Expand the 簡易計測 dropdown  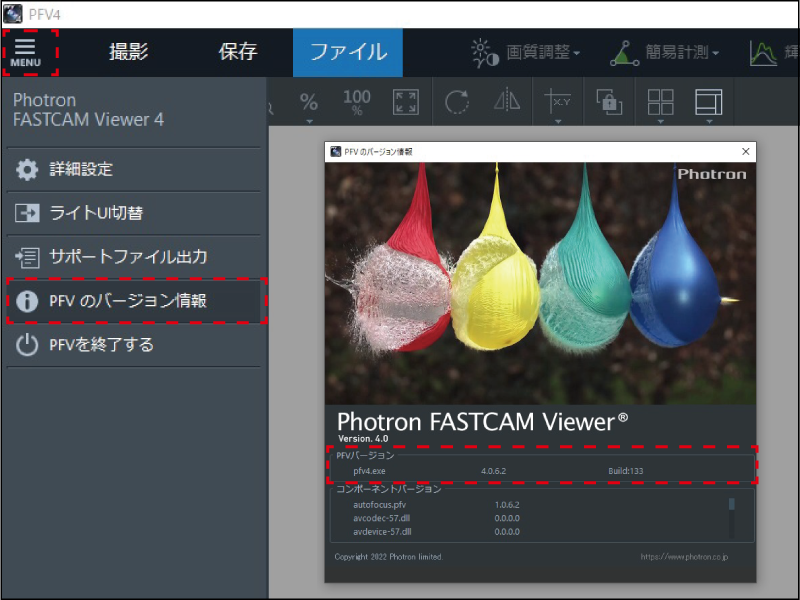665,53
